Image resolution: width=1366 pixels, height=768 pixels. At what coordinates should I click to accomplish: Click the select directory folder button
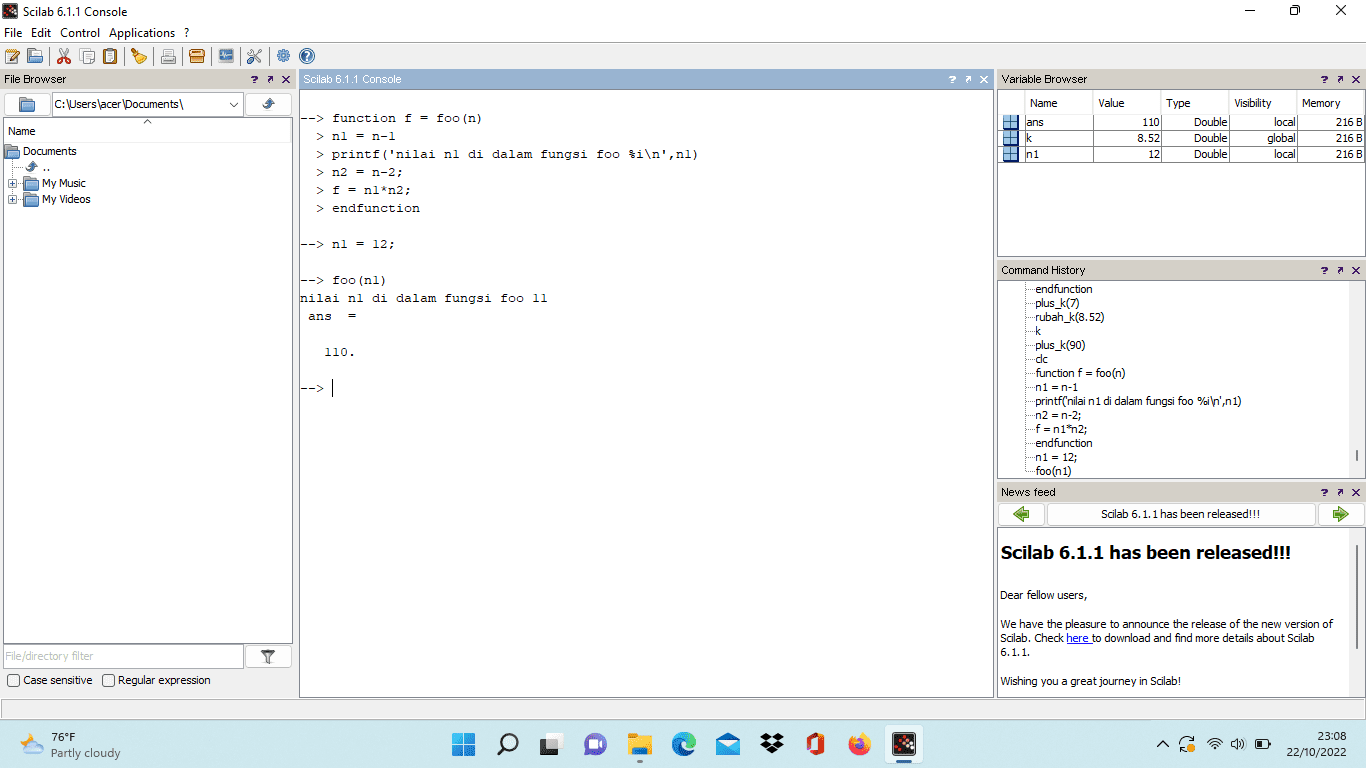[27, 104]
